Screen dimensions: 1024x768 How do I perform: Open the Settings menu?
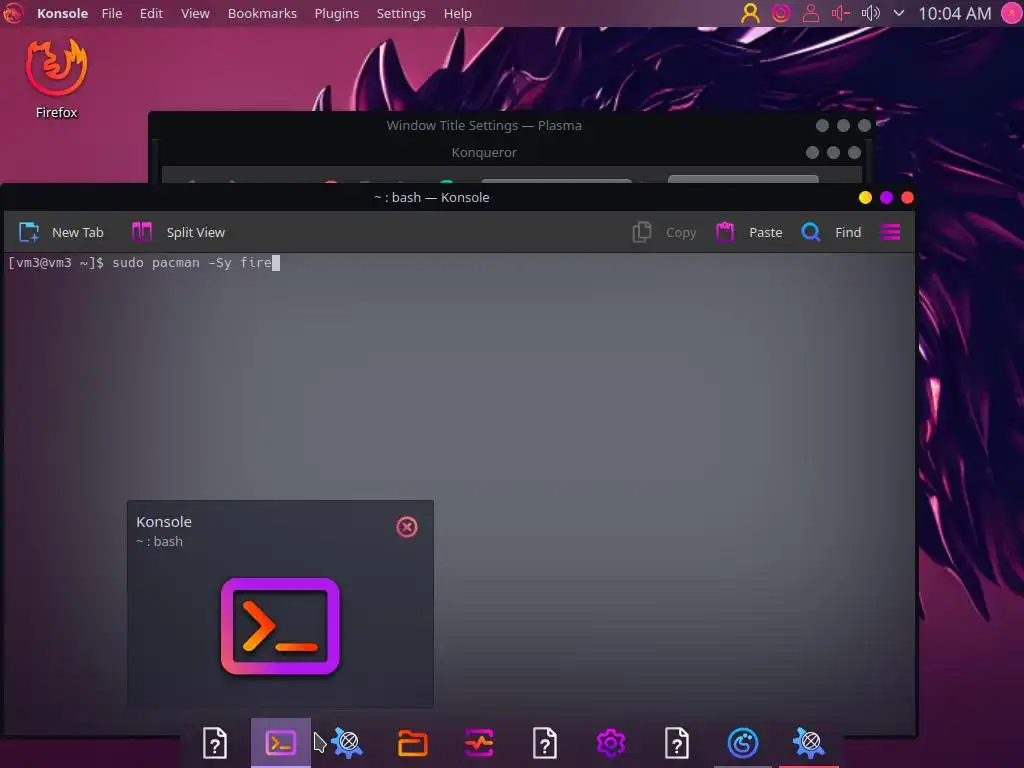point(401,13)
